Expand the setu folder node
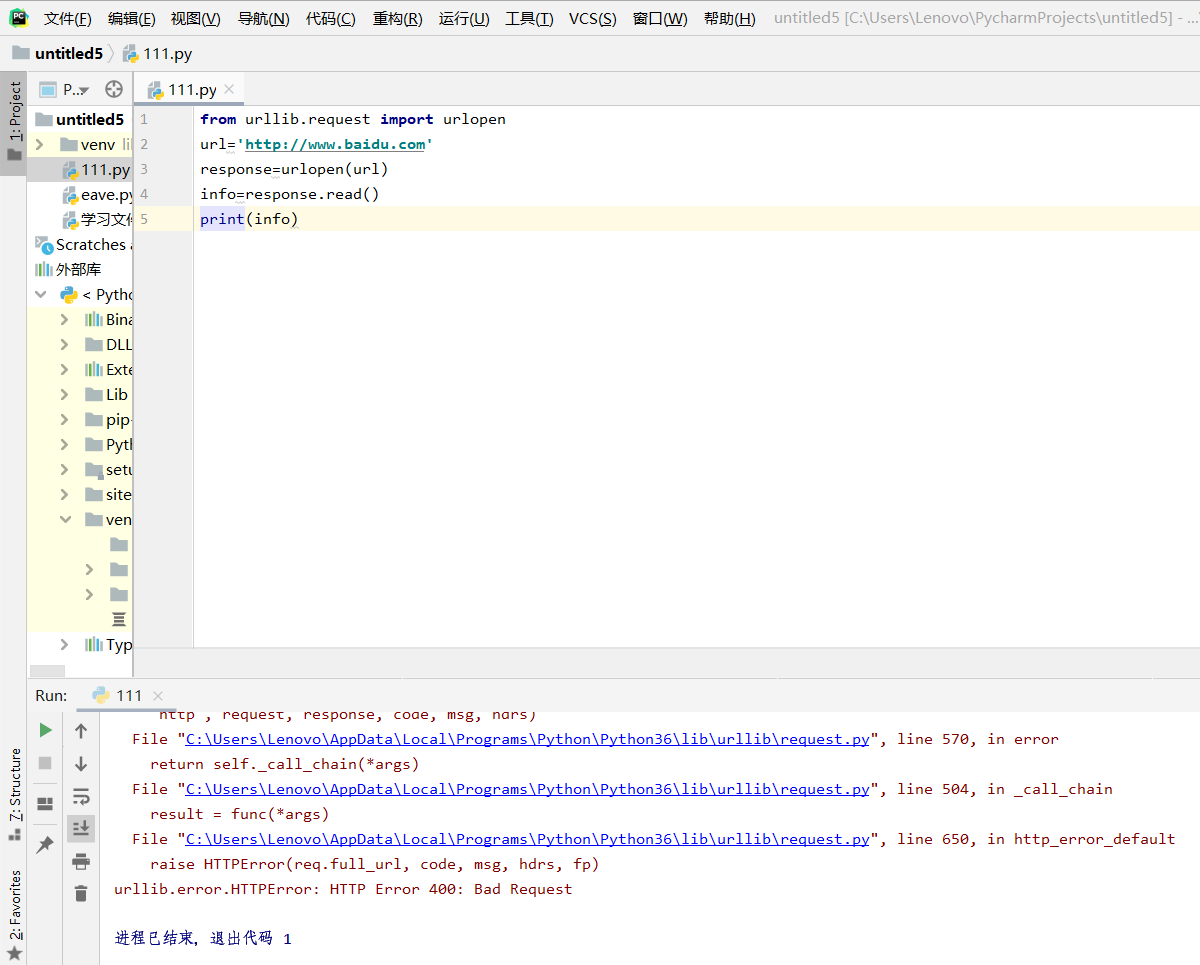This screenshot has width=1200, height=965. (x=64, y=469)
